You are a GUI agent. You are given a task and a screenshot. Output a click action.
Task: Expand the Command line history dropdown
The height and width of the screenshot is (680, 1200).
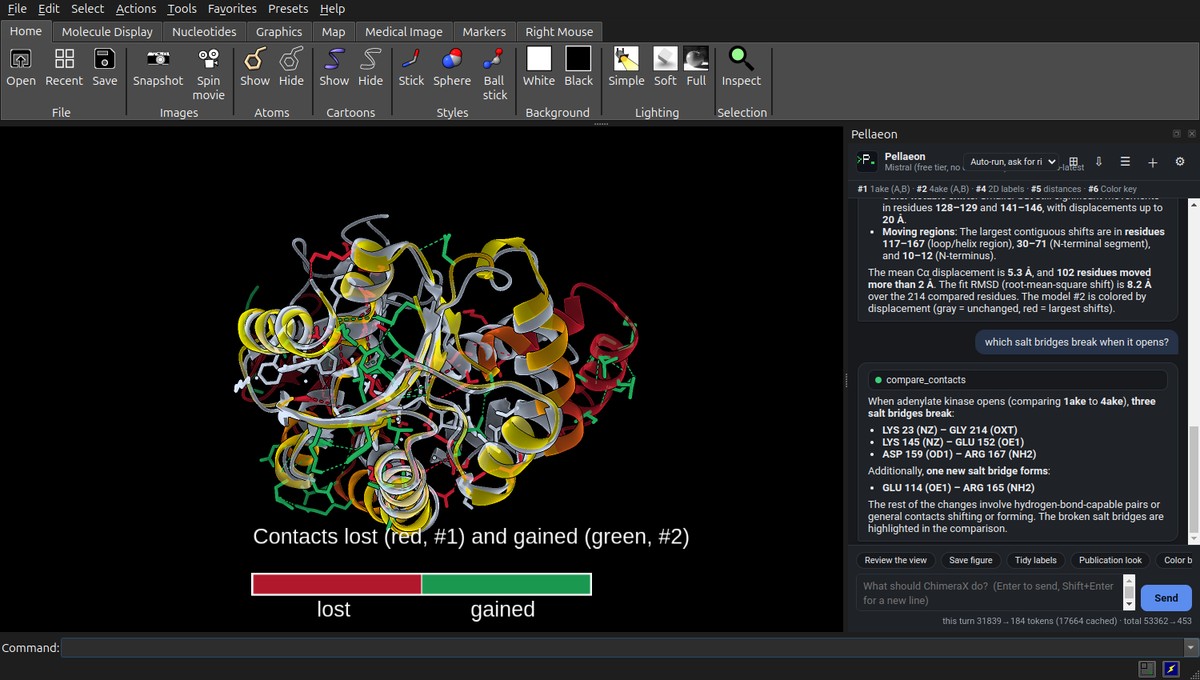(1191, 648)
